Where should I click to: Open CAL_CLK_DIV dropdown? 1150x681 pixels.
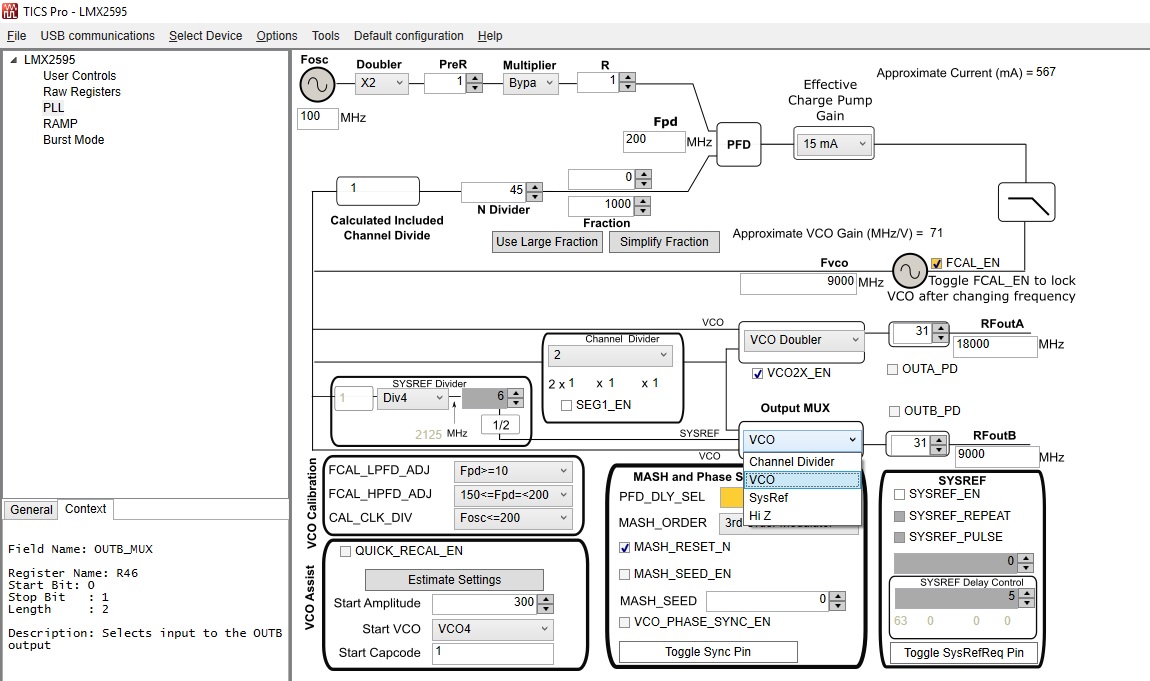tap(513, 518)
